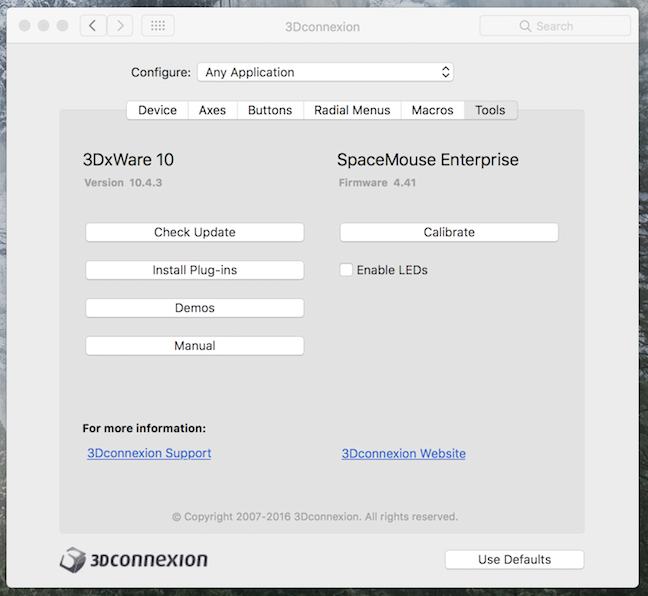Image resolution: width=648 pixels, height=596 pixels.
Task: Open the 3Dconnexion Support link
Action: click(149, 453)
